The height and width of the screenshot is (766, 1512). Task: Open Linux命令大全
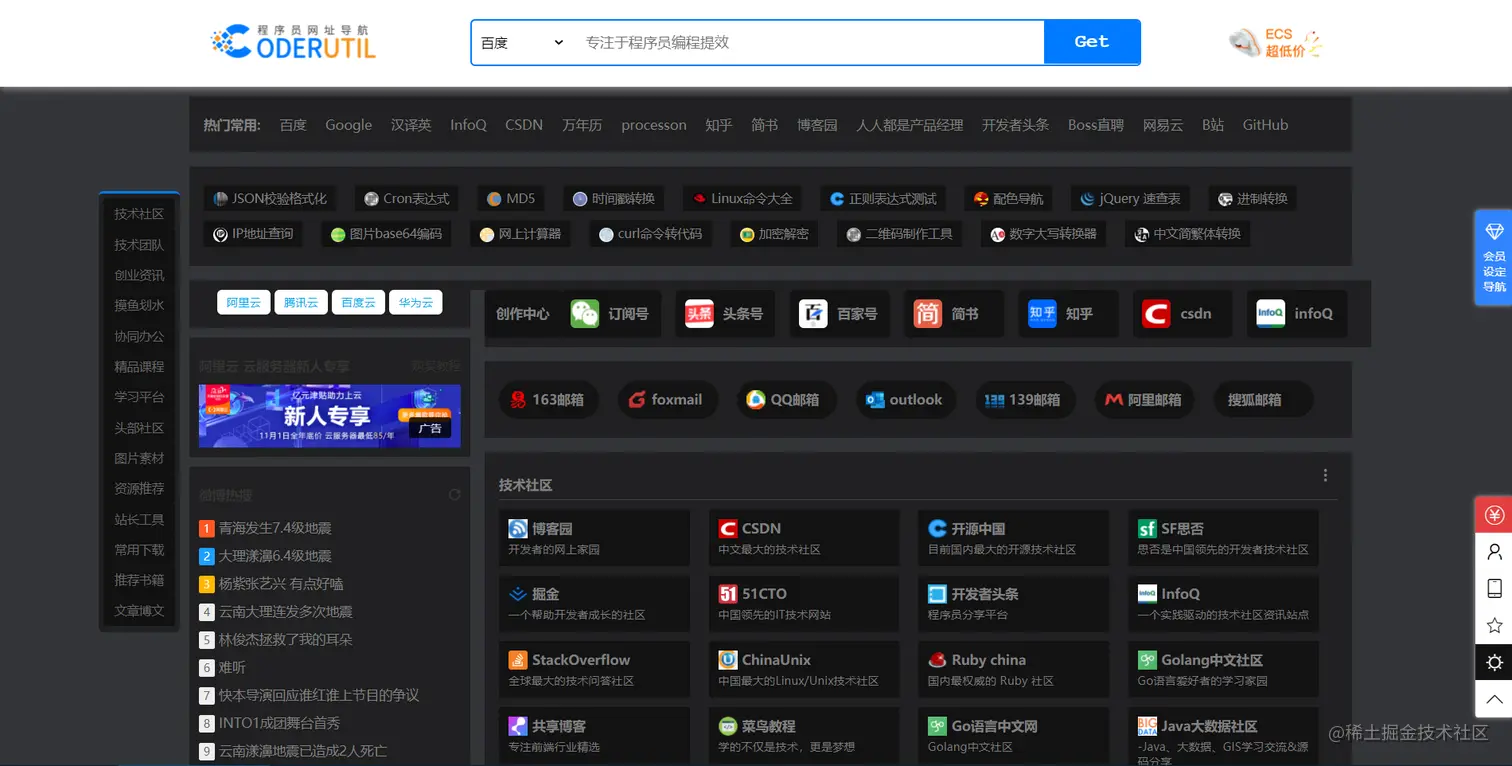743,198
